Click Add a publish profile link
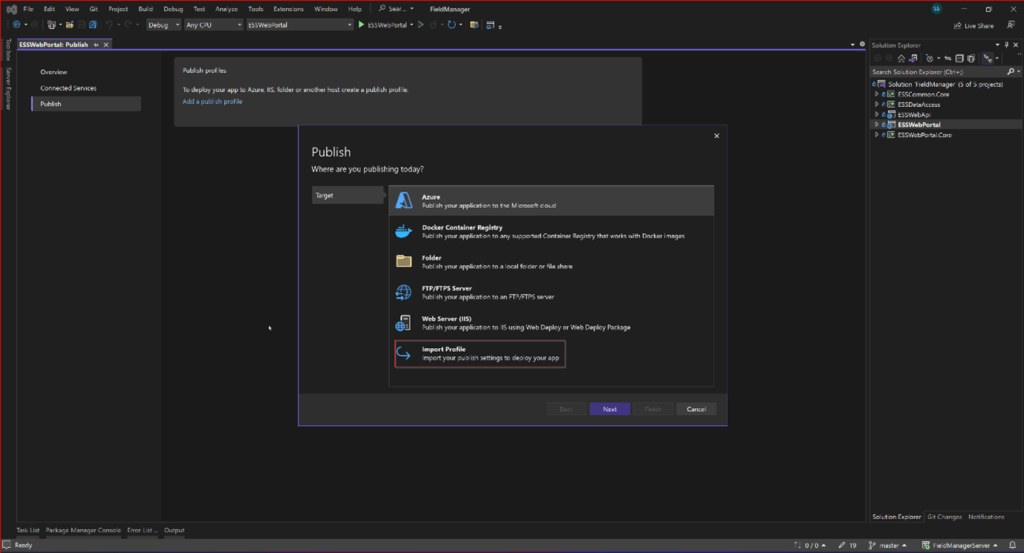This screenshot has height=553, width=1024. 212,101
